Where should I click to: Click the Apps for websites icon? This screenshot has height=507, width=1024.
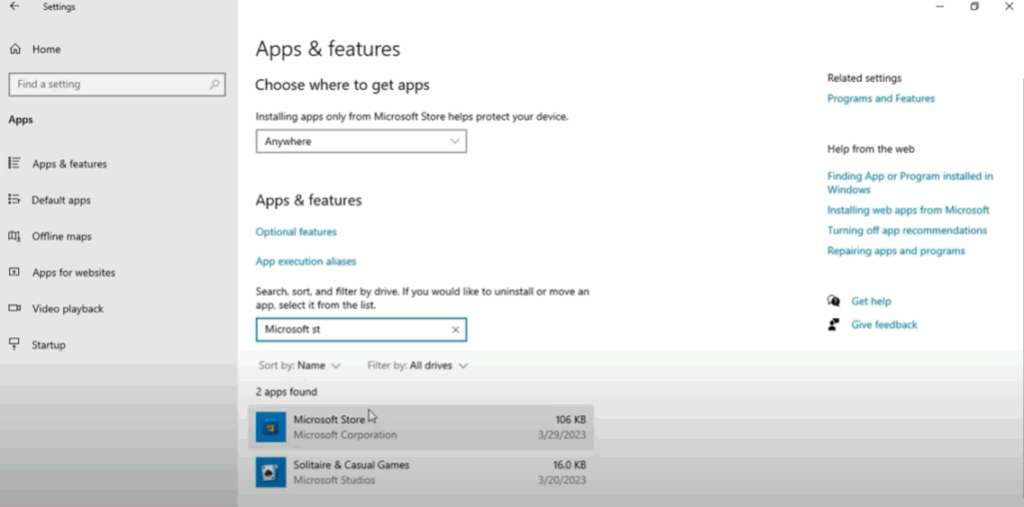pos(14,272)
